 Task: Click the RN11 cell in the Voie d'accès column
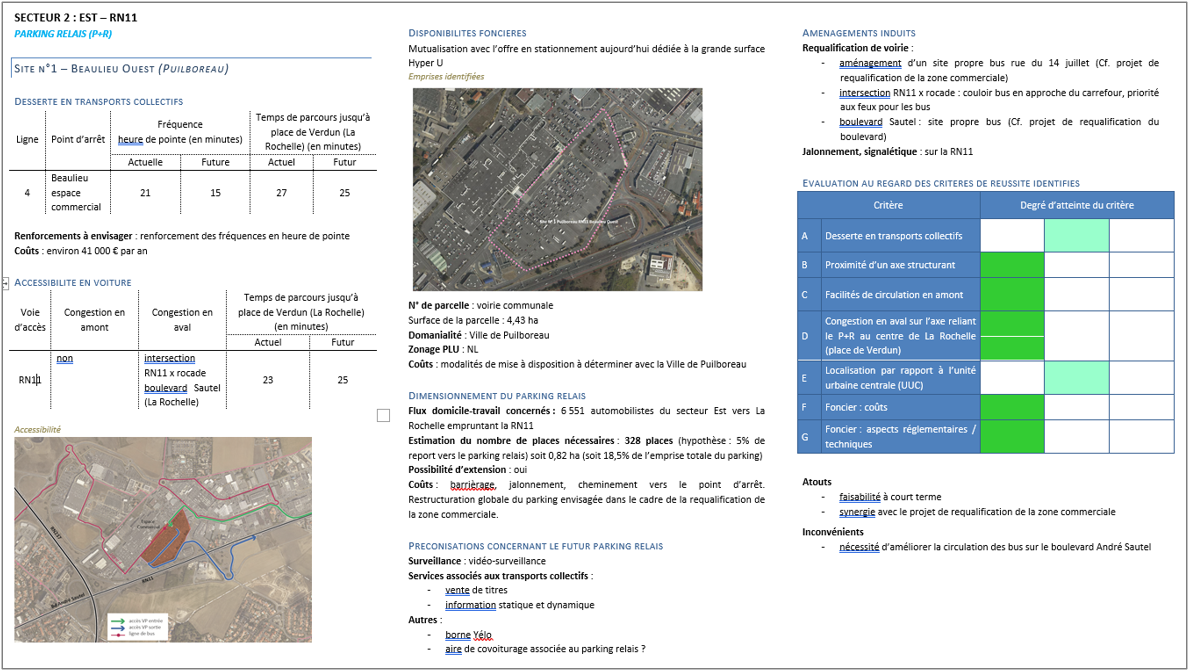click(29, 380)
